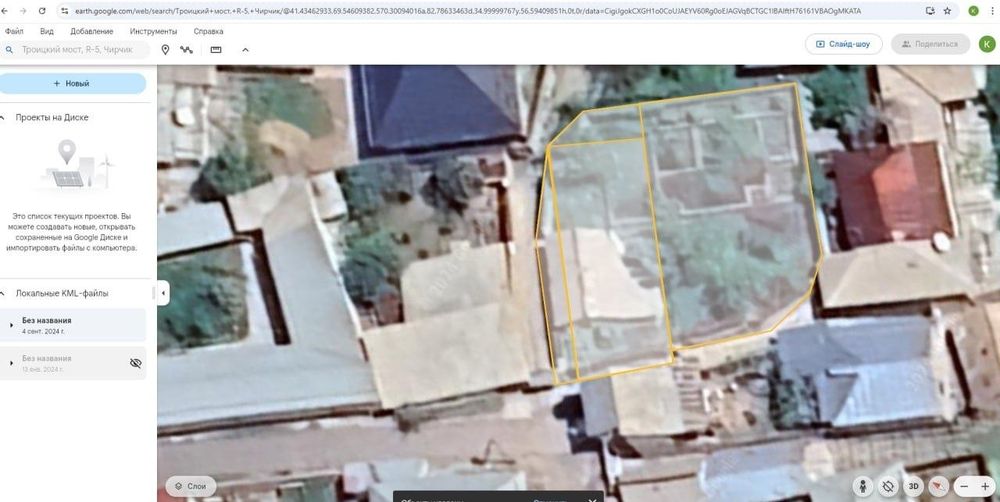Install the Google Earth app from address bar
1000x502 pixels.
[930, 11]
